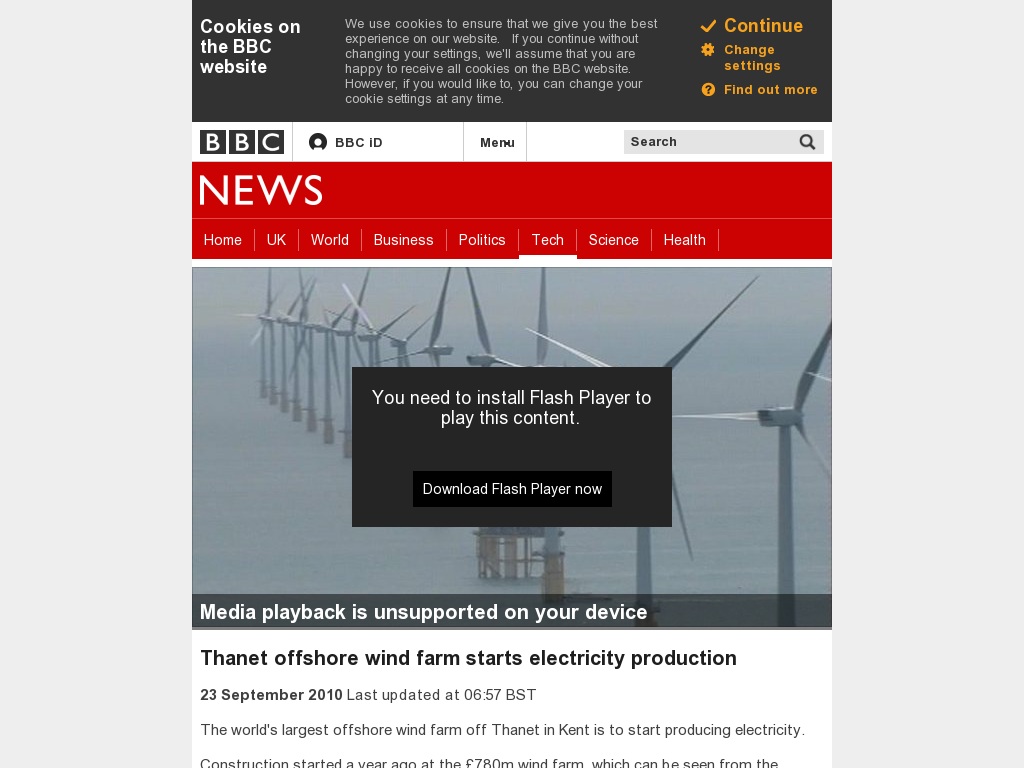Select Business in the navigation bar
1024x768 pixels.
tap(404, 240)
